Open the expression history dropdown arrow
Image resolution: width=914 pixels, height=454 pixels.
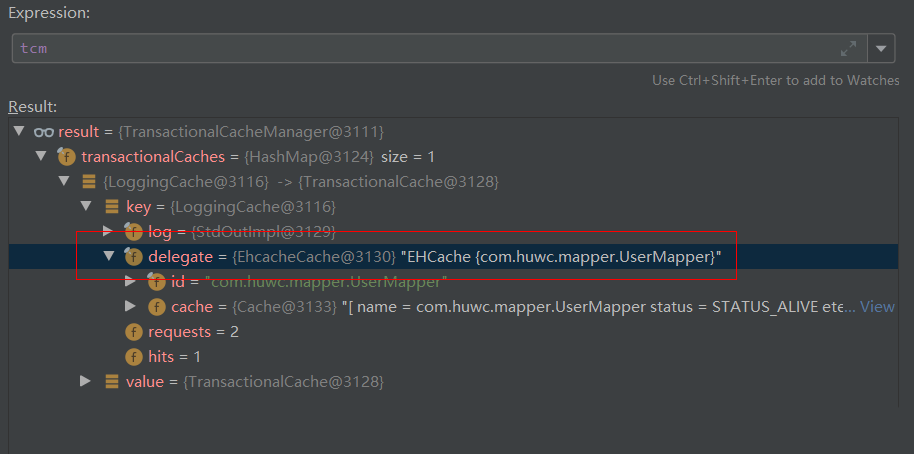(881, 48)
